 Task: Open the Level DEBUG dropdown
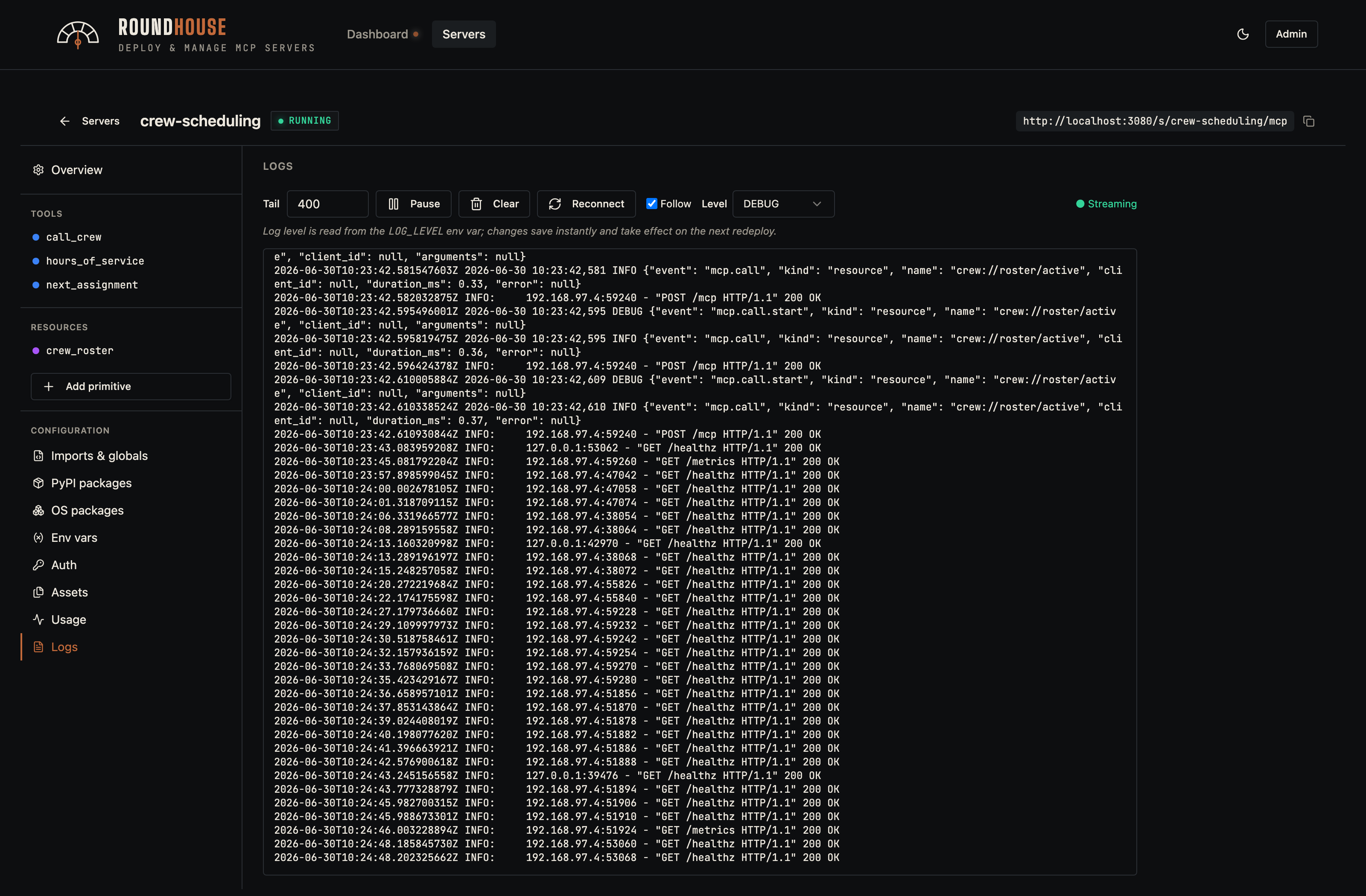[x=783, y=204]
